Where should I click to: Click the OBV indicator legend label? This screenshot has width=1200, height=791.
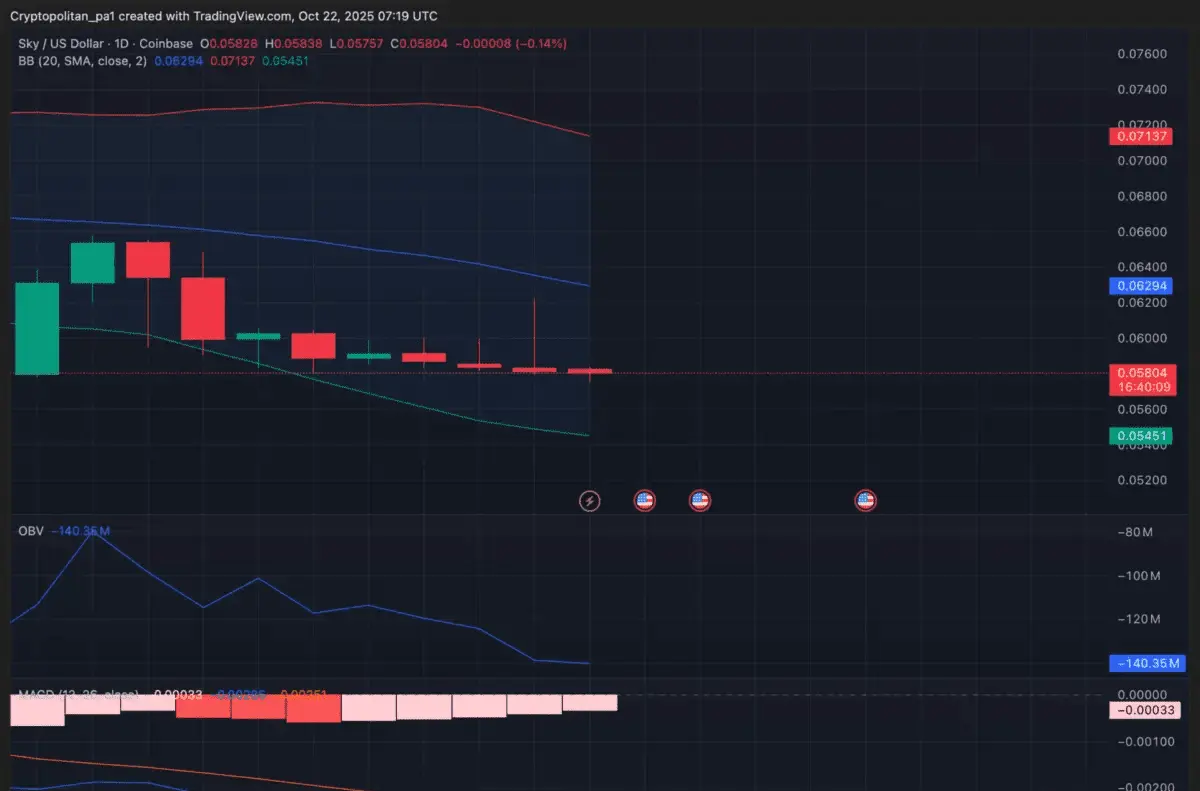[31, 531]
